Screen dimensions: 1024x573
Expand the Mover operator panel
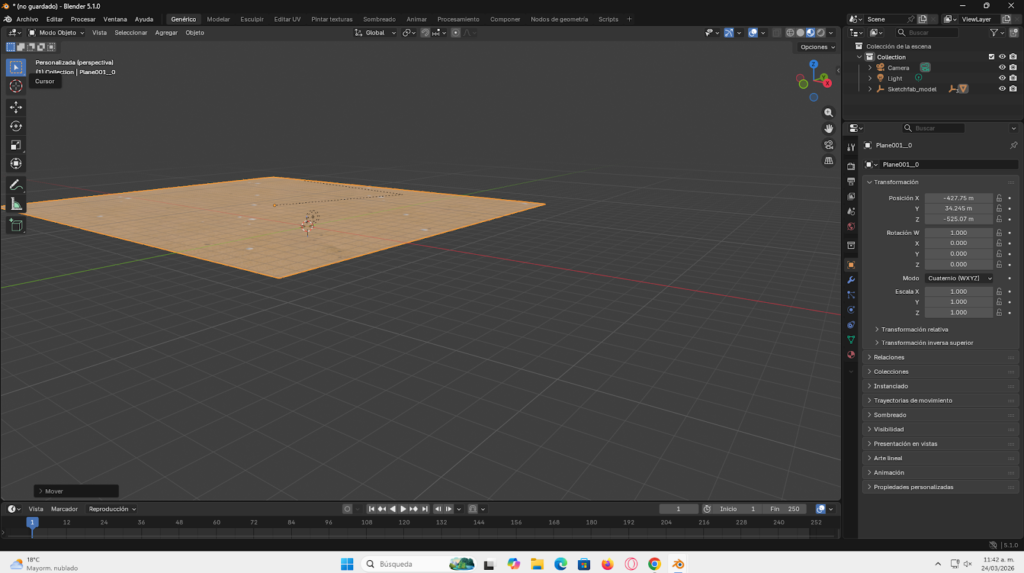click(76, 491)
